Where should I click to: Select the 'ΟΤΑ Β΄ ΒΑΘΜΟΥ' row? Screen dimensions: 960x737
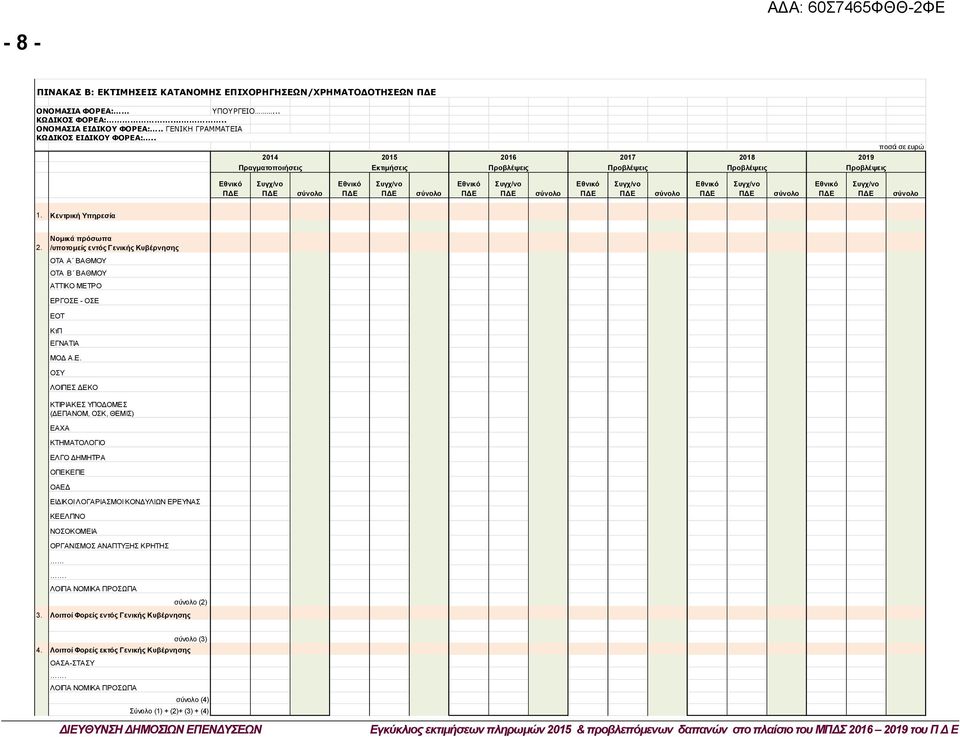pos(78,273)
